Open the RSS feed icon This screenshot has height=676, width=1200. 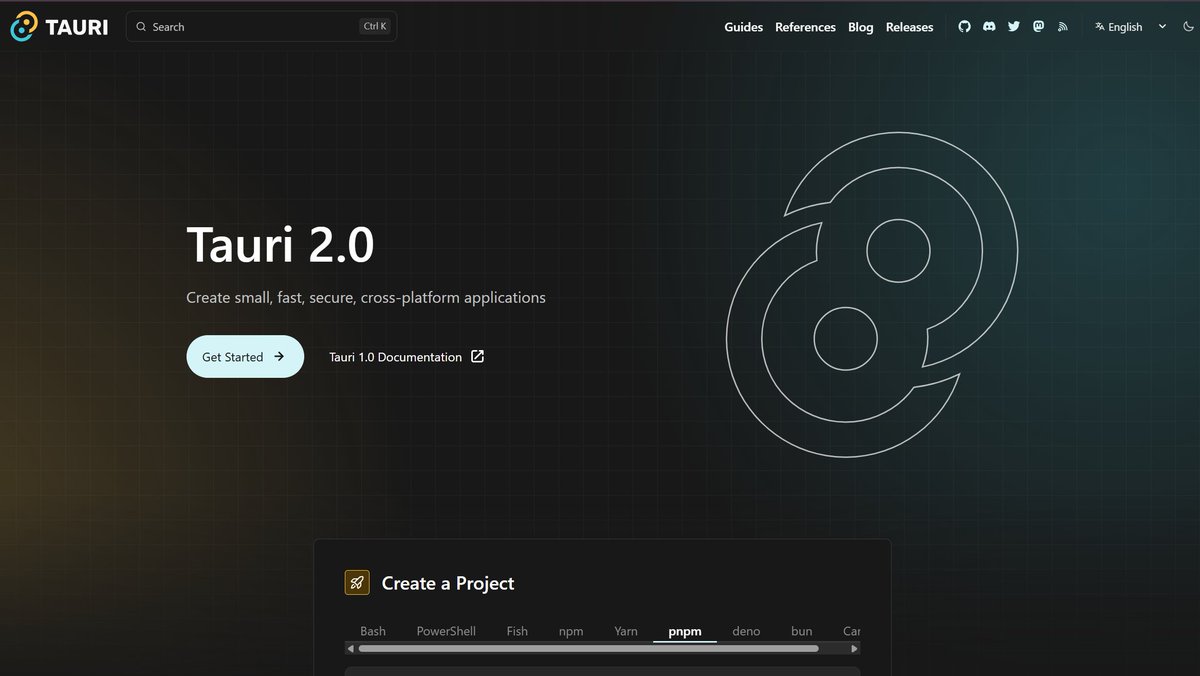pyautogui.click(x=1063, y=27)
